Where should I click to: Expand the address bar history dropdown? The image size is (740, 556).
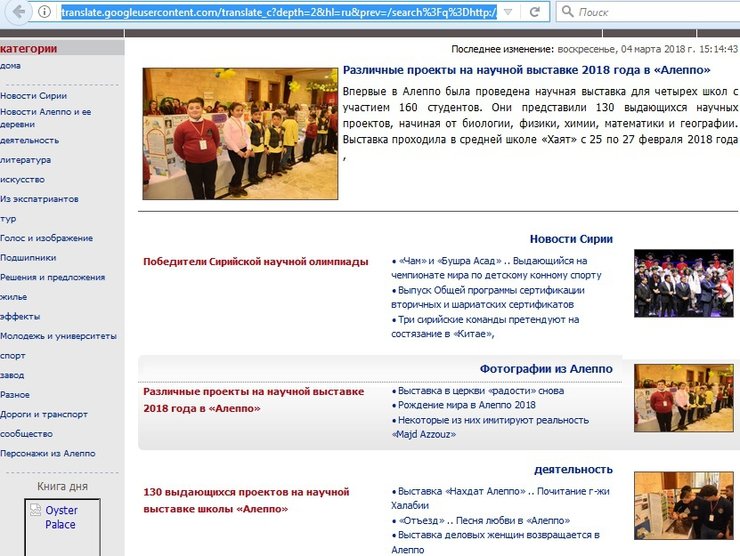click(x=508, y=12)
